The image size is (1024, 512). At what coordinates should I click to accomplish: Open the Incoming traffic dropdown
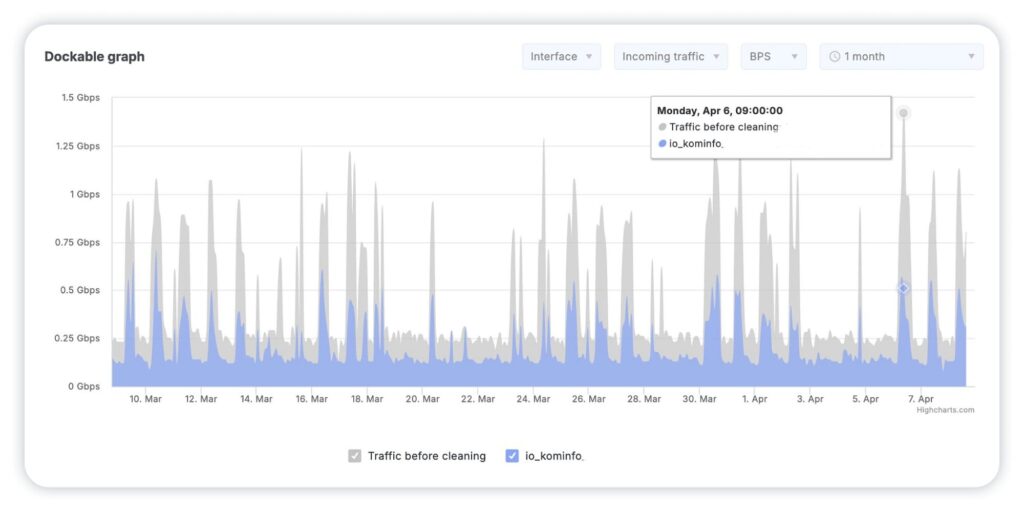[671, 57]
